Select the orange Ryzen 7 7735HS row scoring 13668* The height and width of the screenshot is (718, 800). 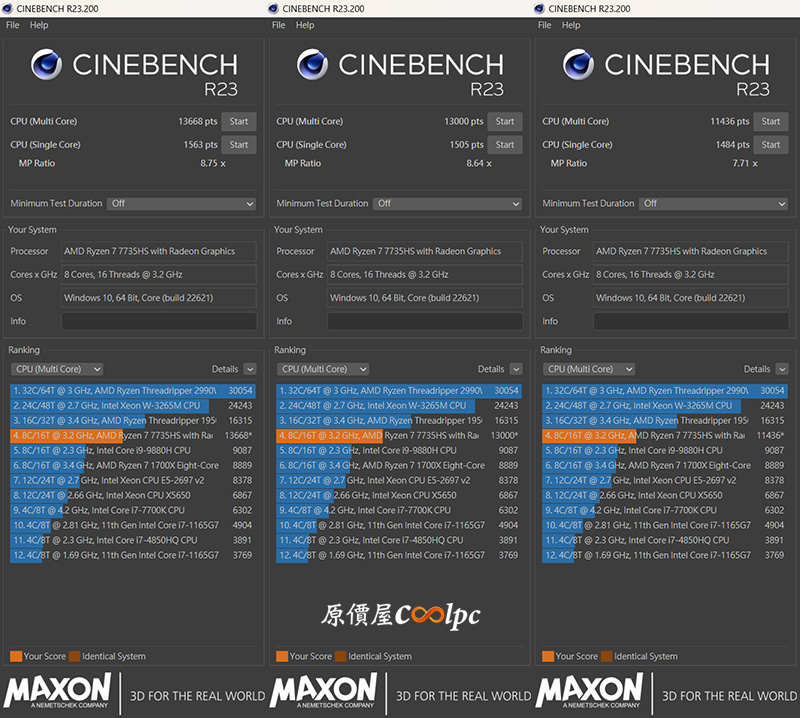133,436
